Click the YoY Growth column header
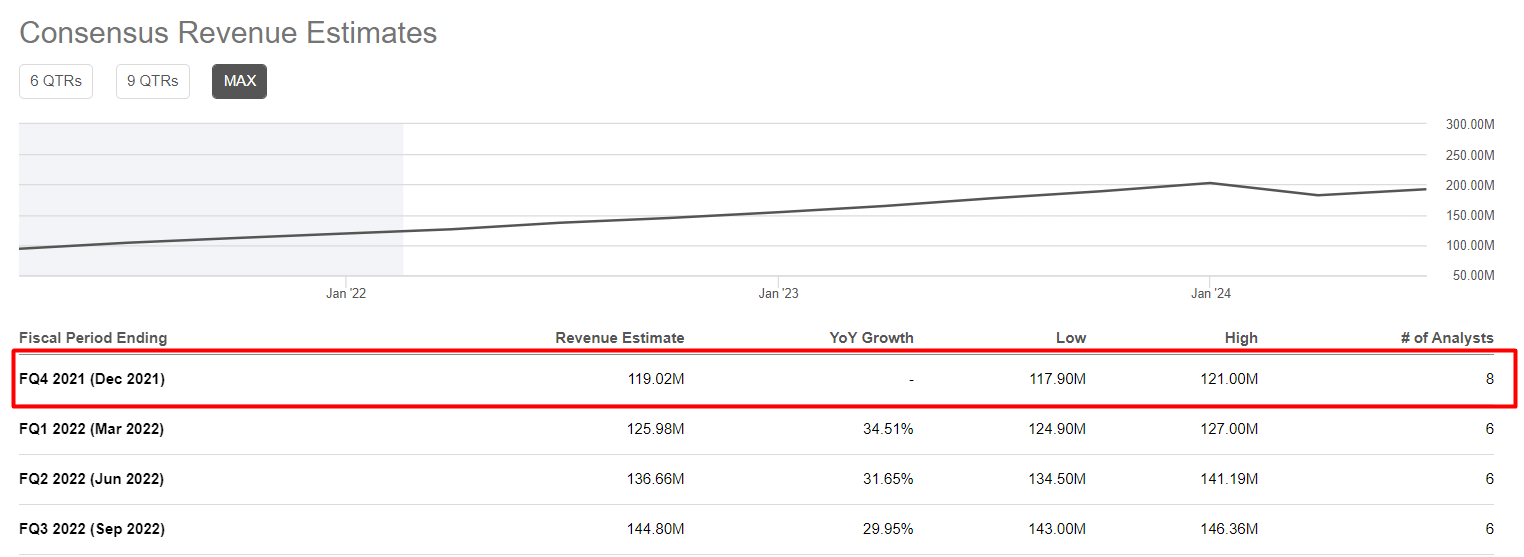The width and height of the screenshot is (1524, 557). [872, 338]
